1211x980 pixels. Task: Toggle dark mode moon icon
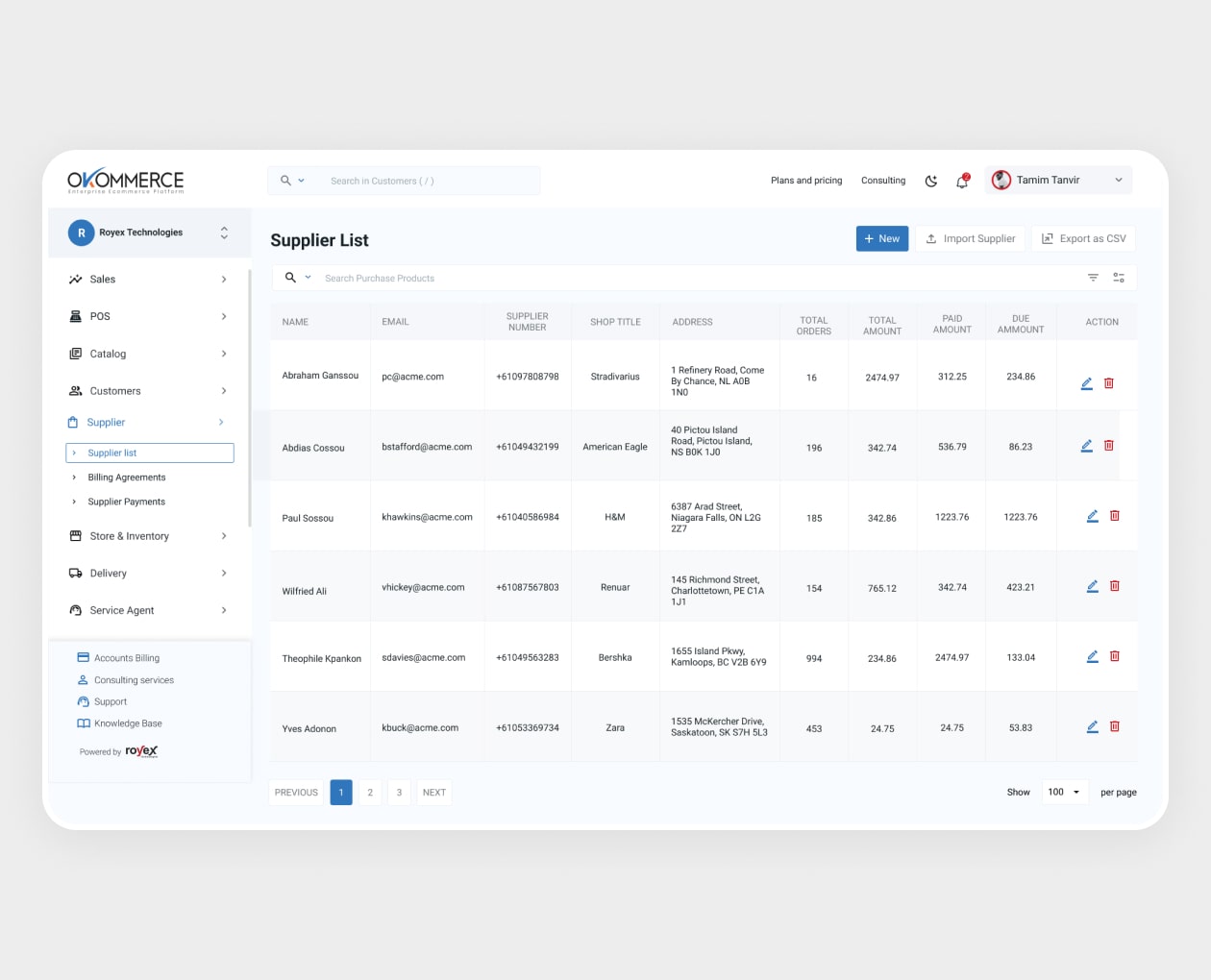click(930, 181)
